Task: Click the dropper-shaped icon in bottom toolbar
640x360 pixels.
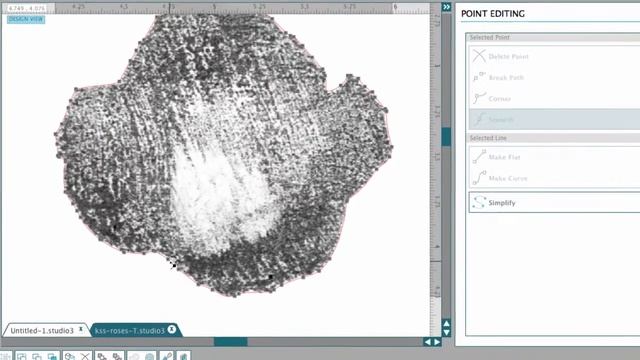Action: coord(167,356)
